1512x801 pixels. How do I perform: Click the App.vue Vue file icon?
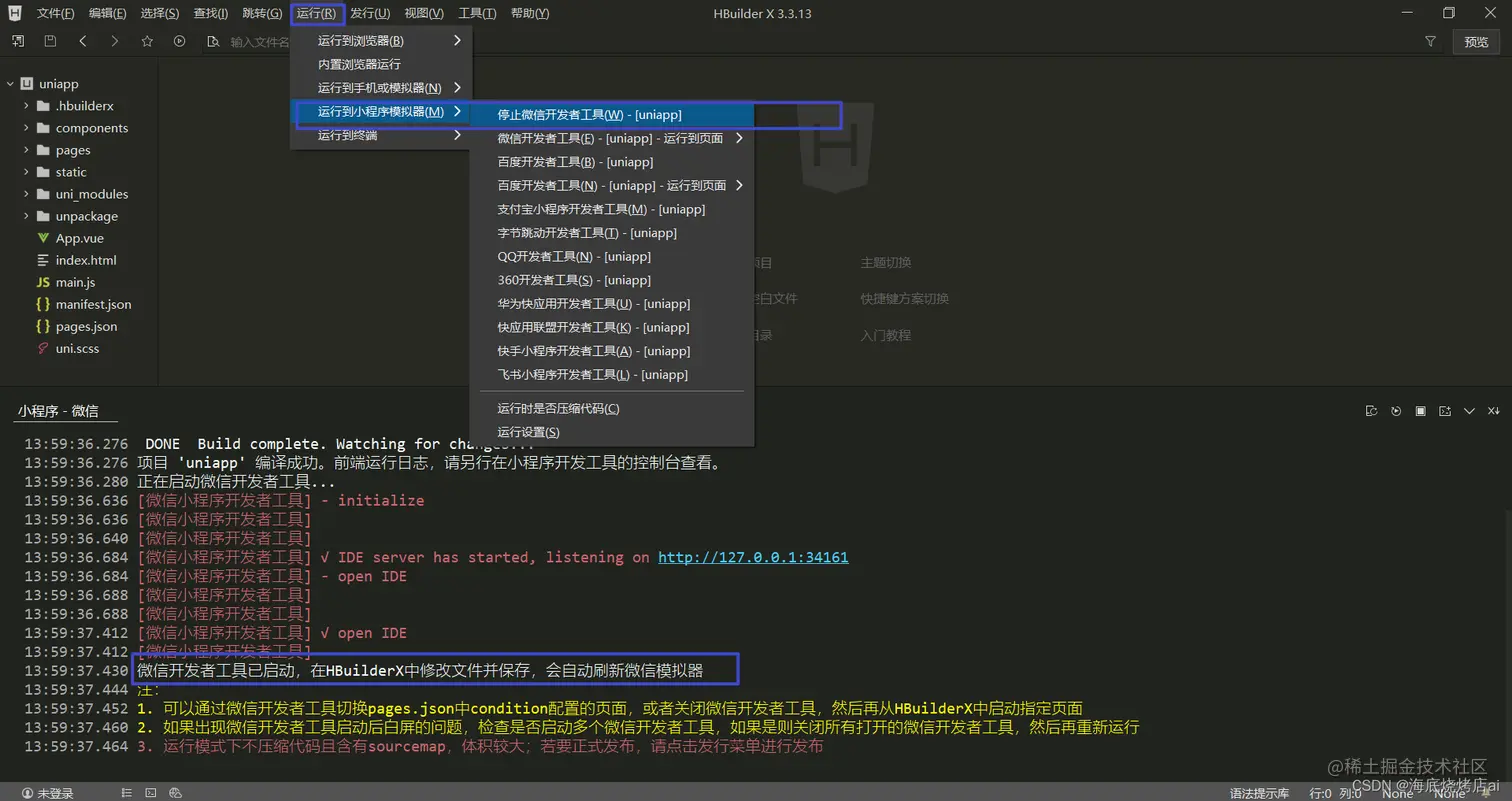pyautogui.click(x=43, y=238)
